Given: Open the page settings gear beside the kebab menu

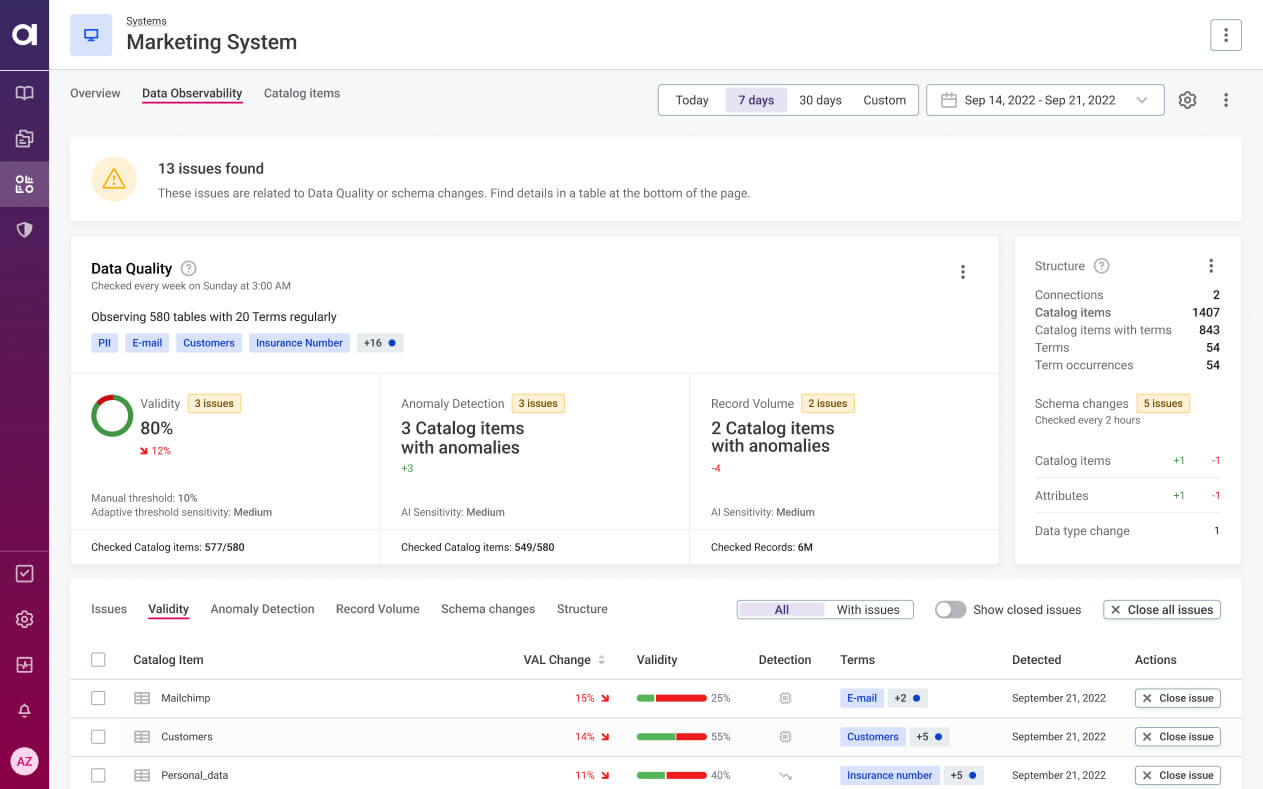Looking at the screenshot, I should pyautogui.click(x=1187, y=99).
